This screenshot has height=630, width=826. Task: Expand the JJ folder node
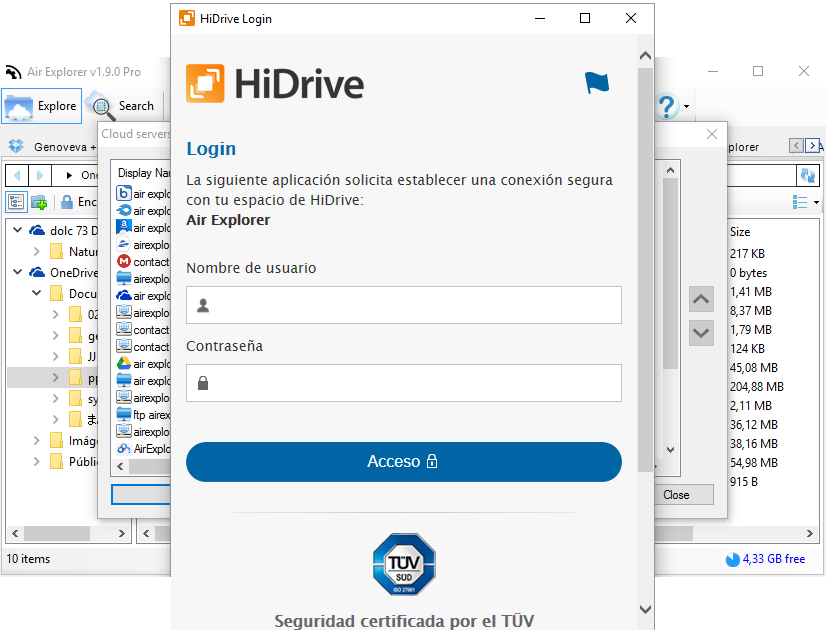point(55,357)
